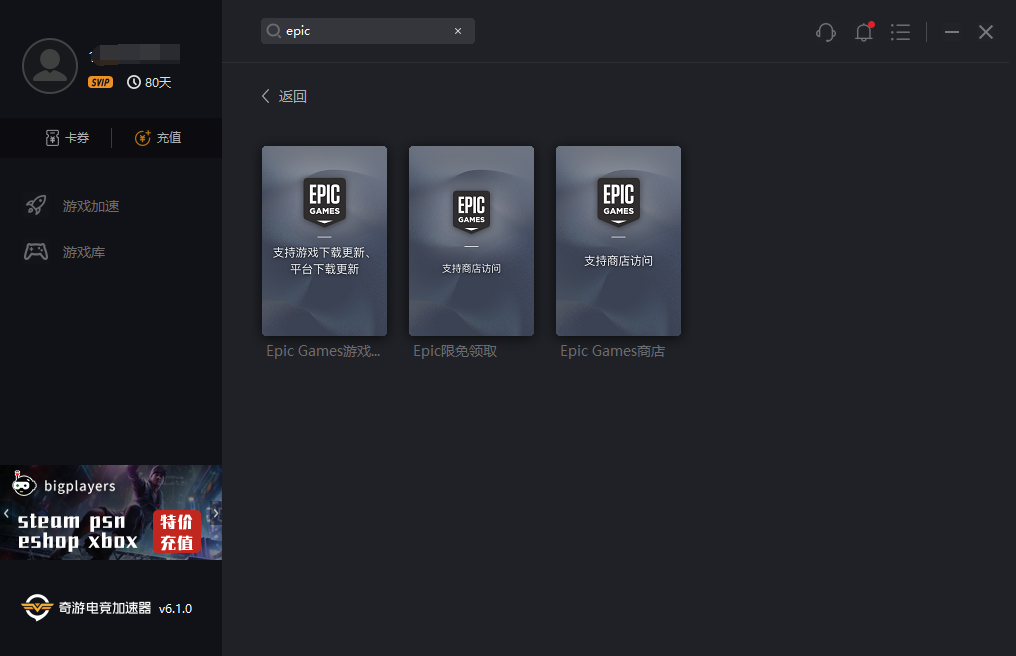Select 游戏库 in the sidebar
Viewport: 1016px width, 656px height.
[x=65, y=252]
